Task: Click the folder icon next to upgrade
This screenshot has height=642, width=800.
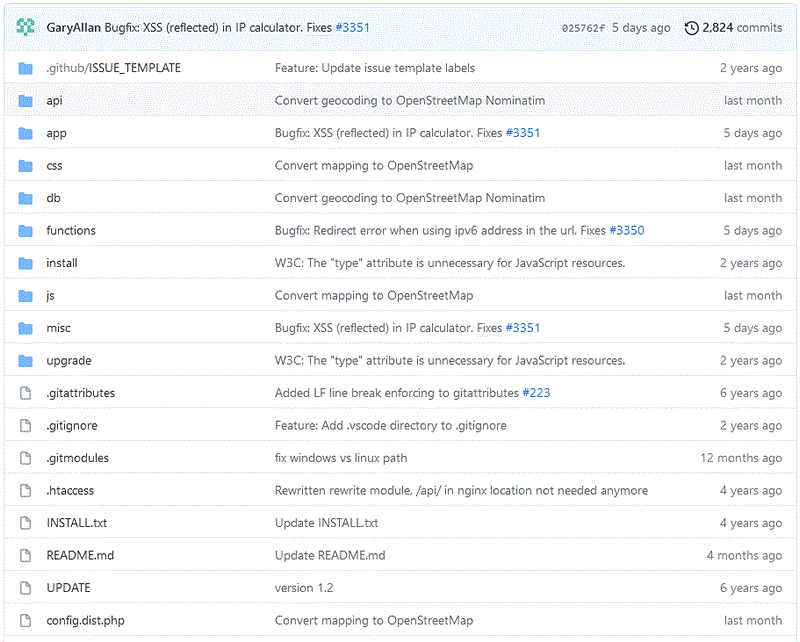Action: (26, 361)
